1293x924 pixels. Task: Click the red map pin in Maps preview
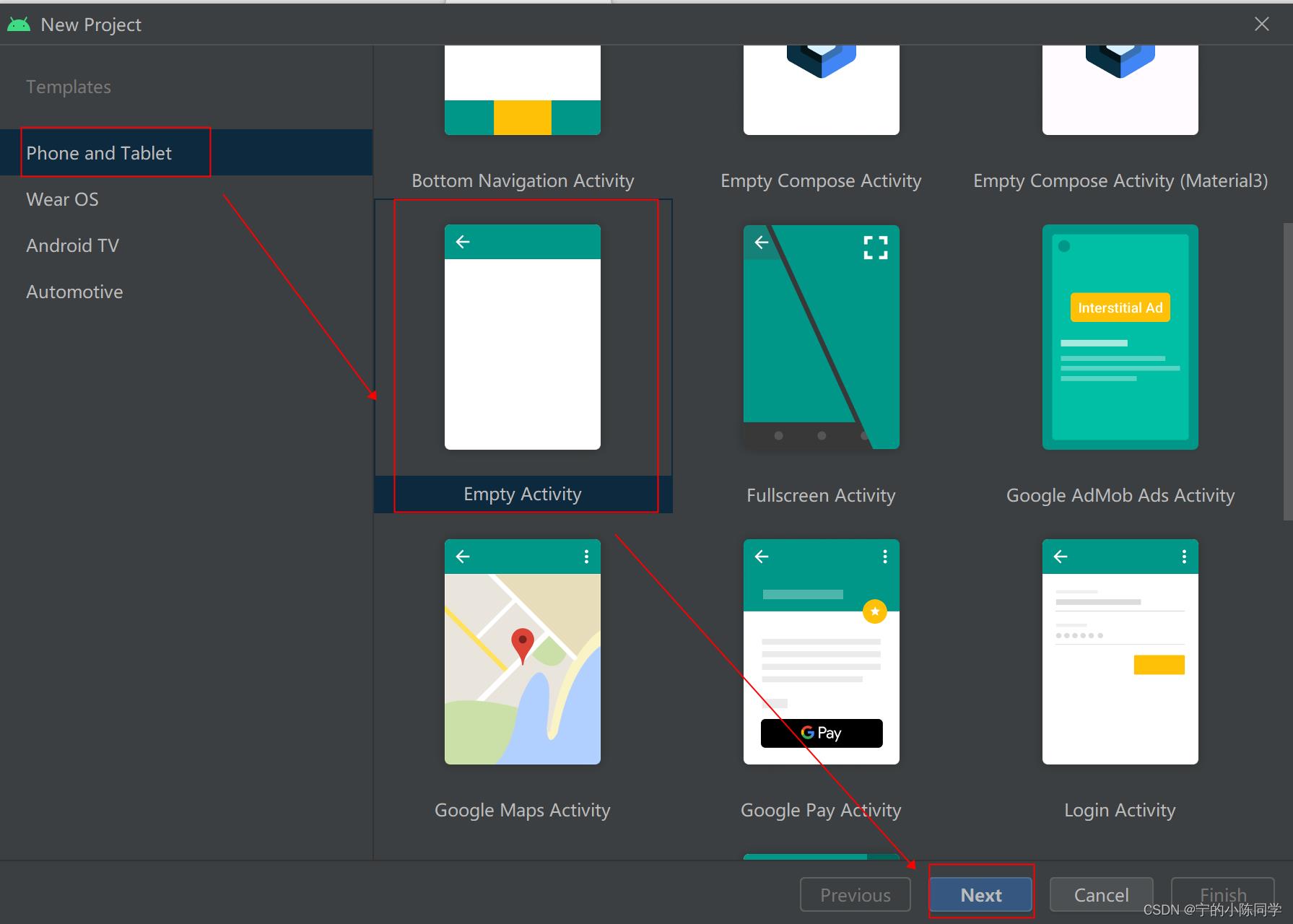pos(523,645)
